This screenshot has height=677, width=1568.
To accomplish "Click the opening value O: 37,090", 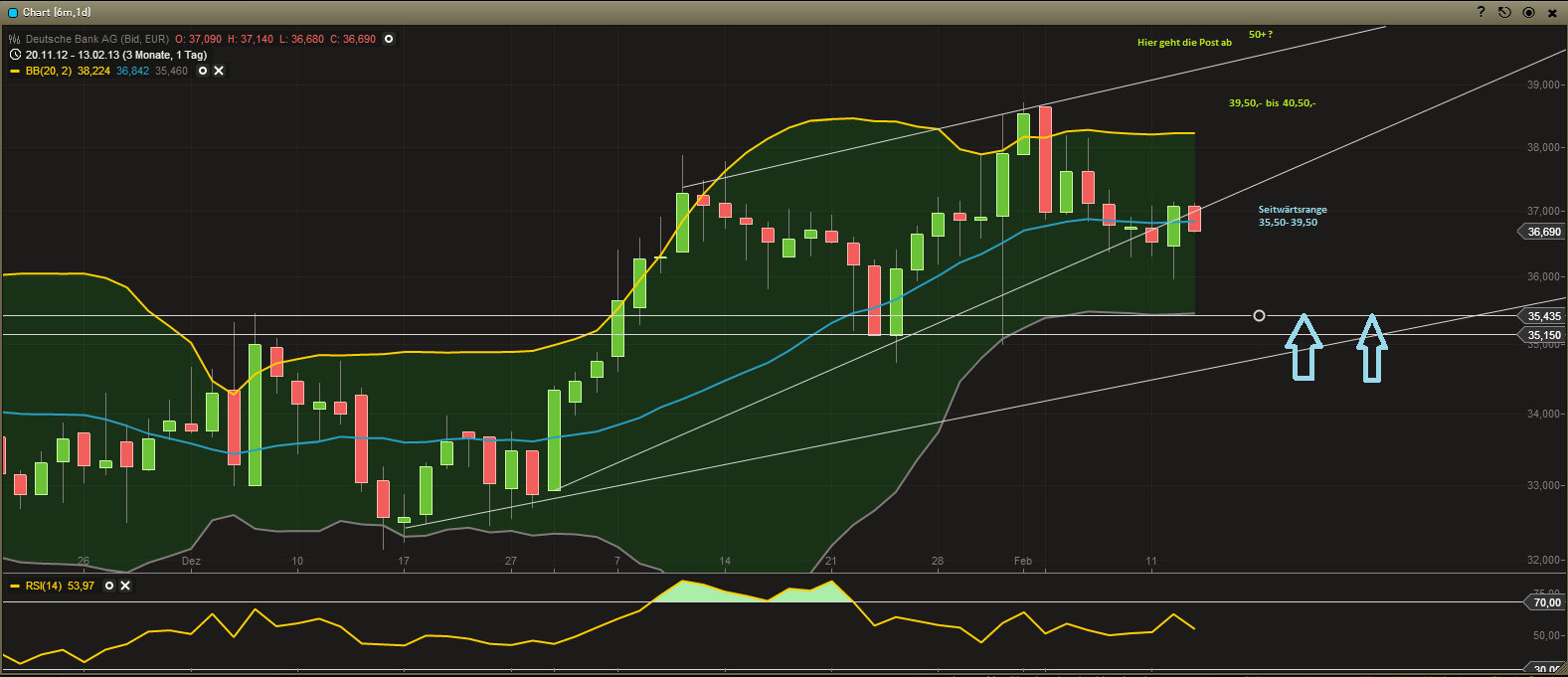I will click(x=198, y=39).
